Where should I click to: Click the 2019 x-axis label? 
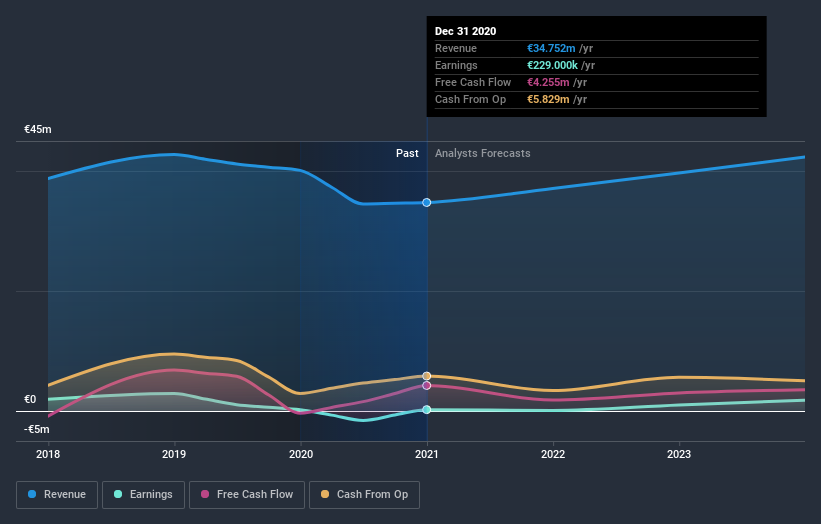174,454
